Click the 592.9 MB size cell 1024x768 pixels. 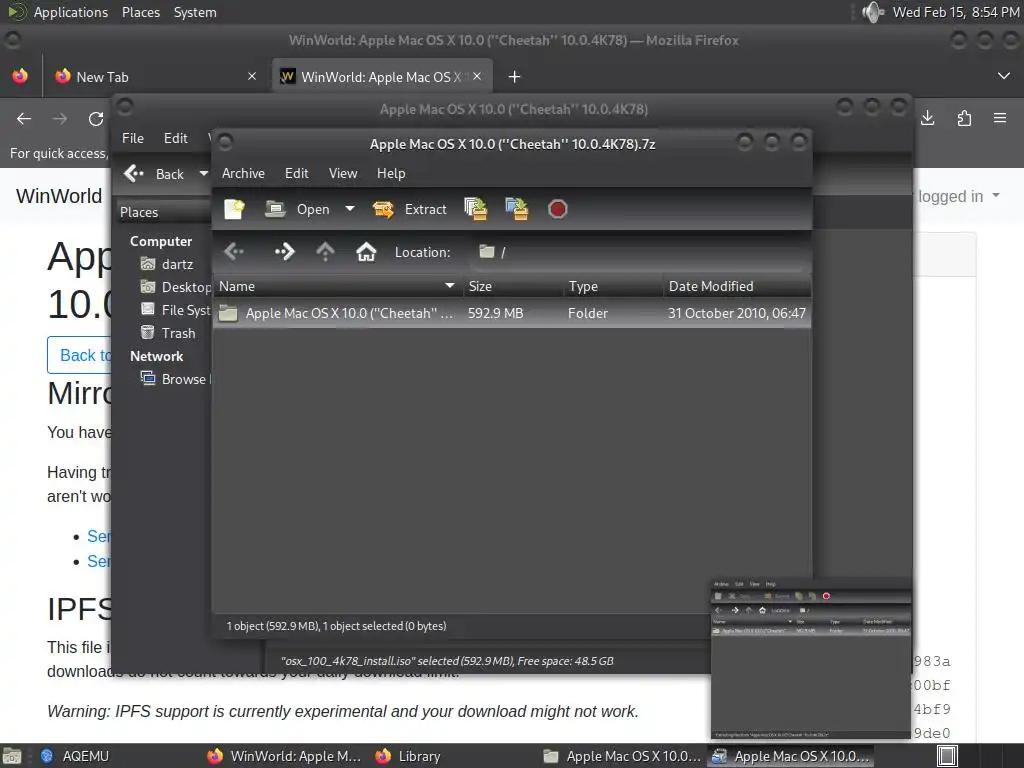pyautogui.click(x=496, y=313)
